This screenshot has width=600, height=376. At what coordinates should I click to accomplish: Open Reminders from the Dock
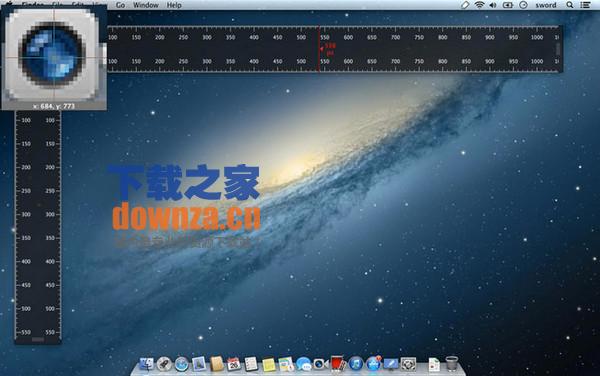point(251,364)
